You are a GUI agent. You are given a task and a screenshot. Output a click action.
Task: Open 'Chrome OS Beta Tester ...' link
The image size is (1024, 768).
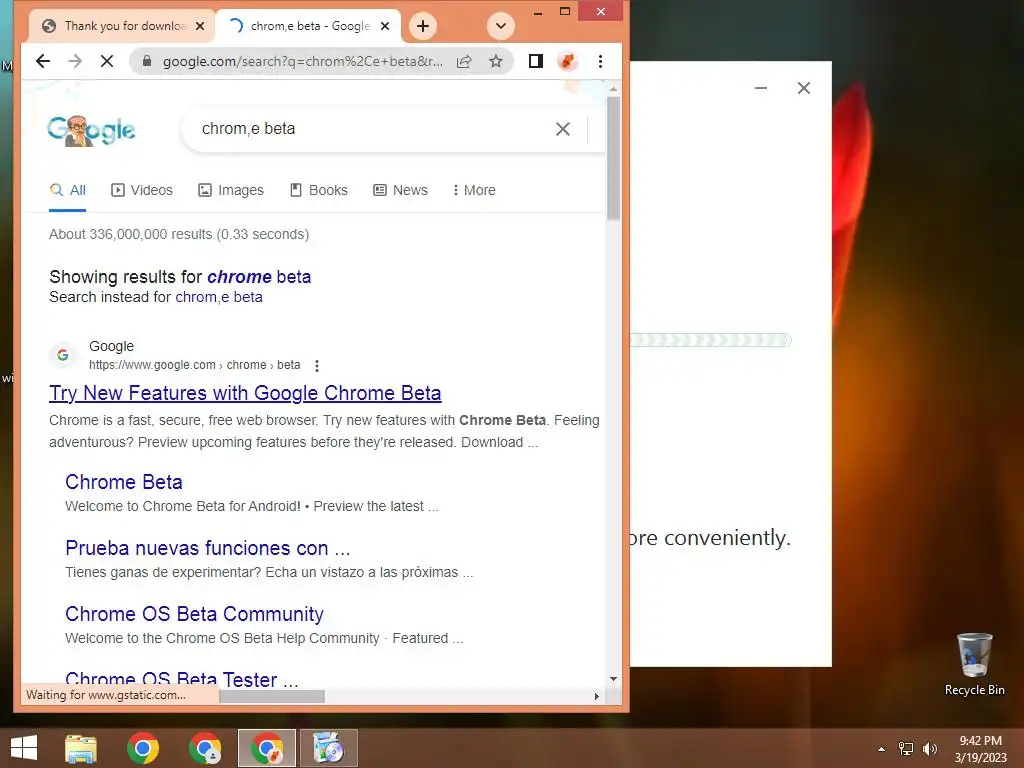[x=182, y=679]
